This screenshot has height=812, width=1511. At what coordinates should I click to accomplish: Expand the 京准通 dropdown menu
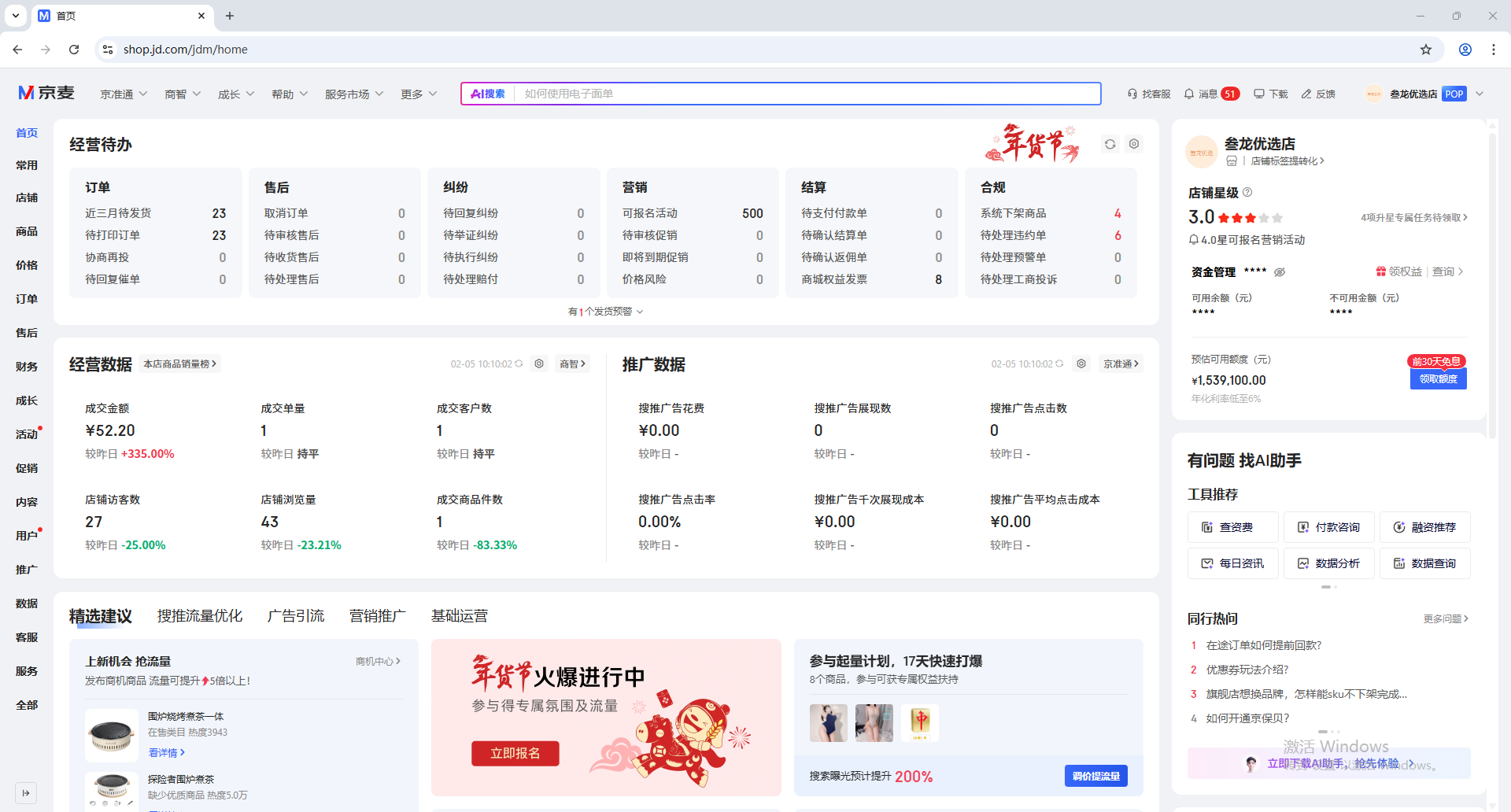[x=124, y=94]
